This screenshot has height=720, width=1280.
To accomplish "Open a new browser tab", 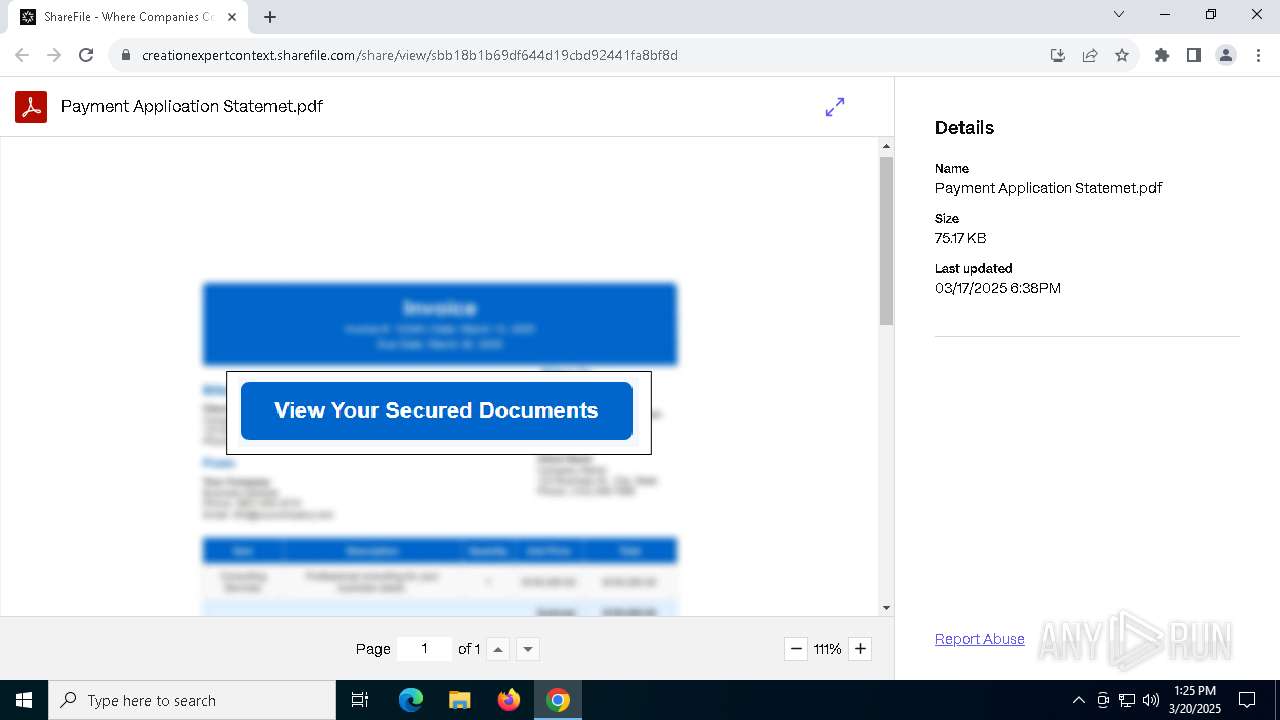I will [x=270, y=17].
